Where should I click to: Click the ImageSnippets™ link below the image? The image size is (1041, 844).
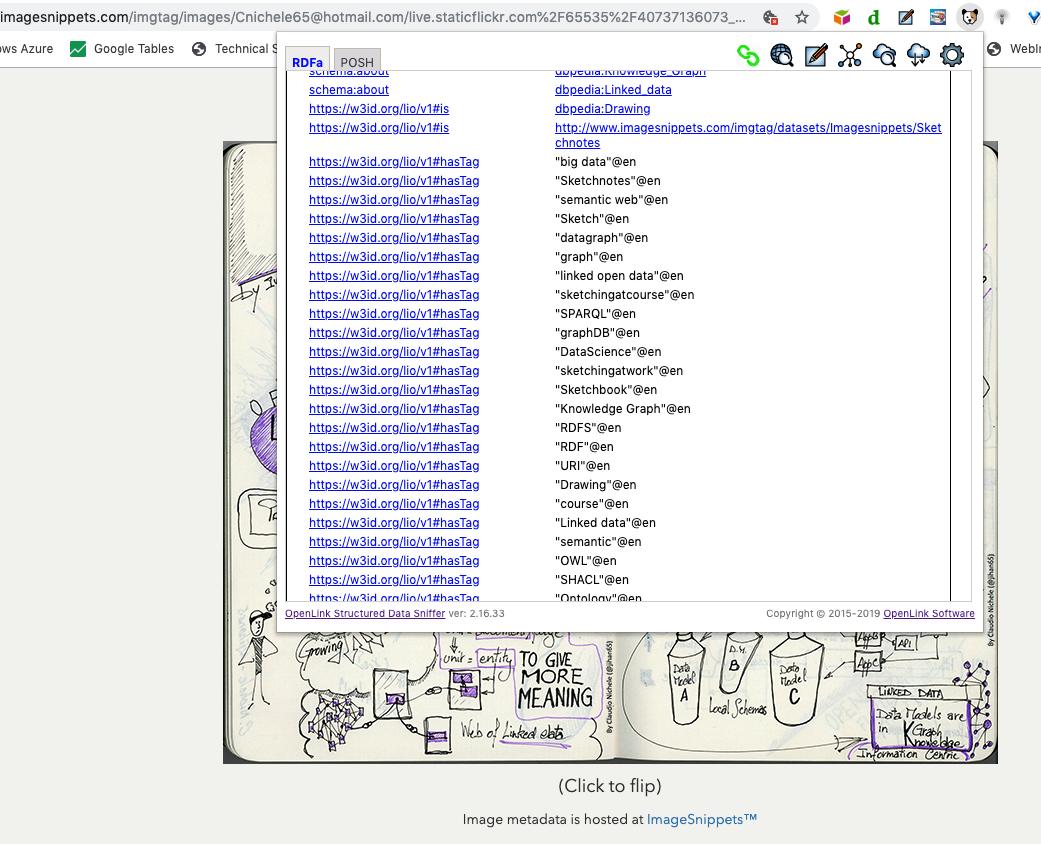(x=701, y=819)
